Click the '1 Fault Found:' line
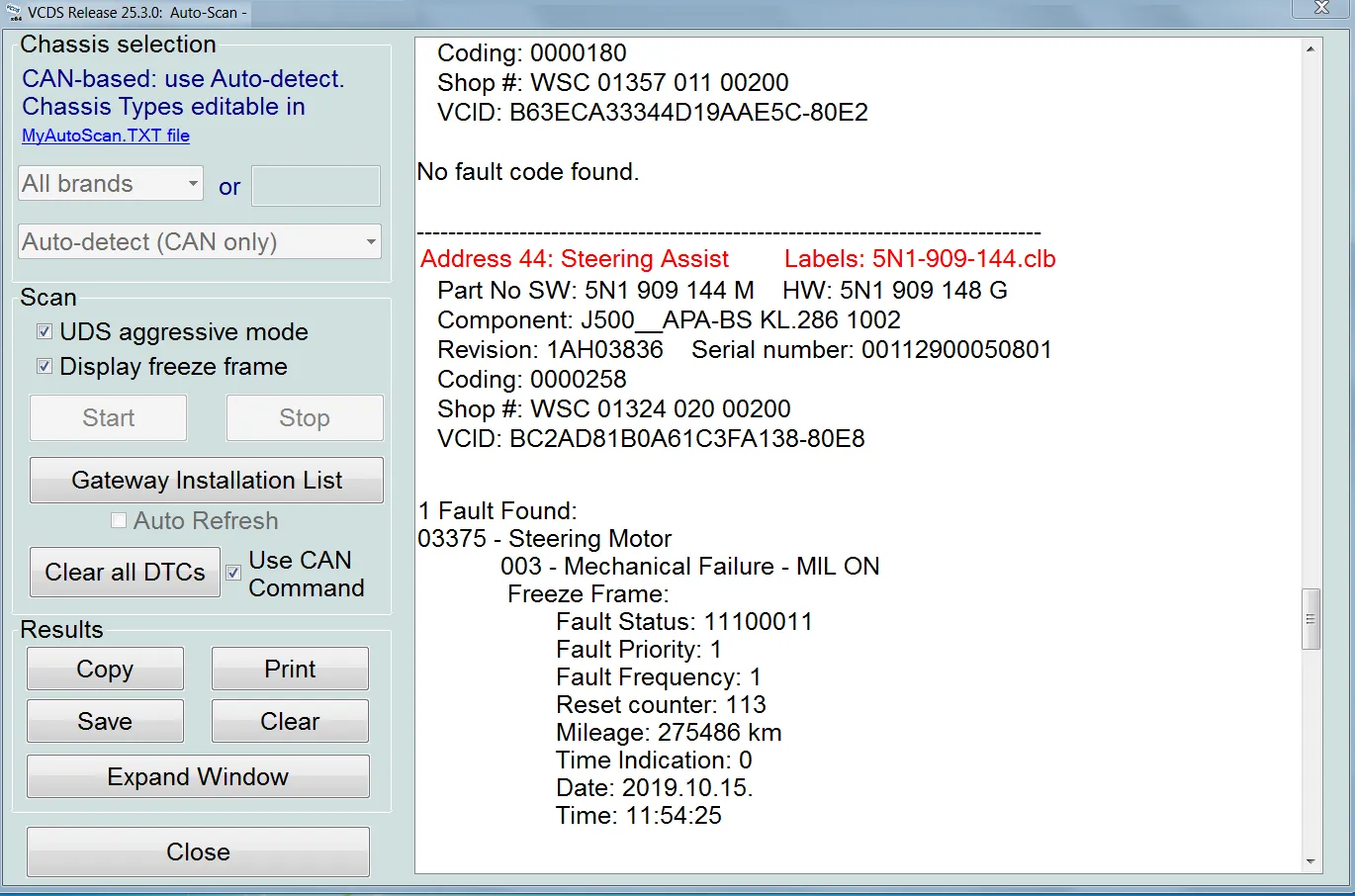 tap(497, 511)
